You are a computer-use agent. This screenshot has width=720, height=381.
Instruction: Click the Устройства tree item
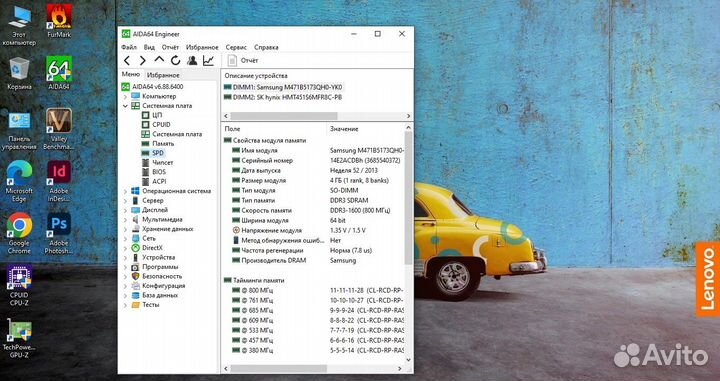[x=153, y=258]
